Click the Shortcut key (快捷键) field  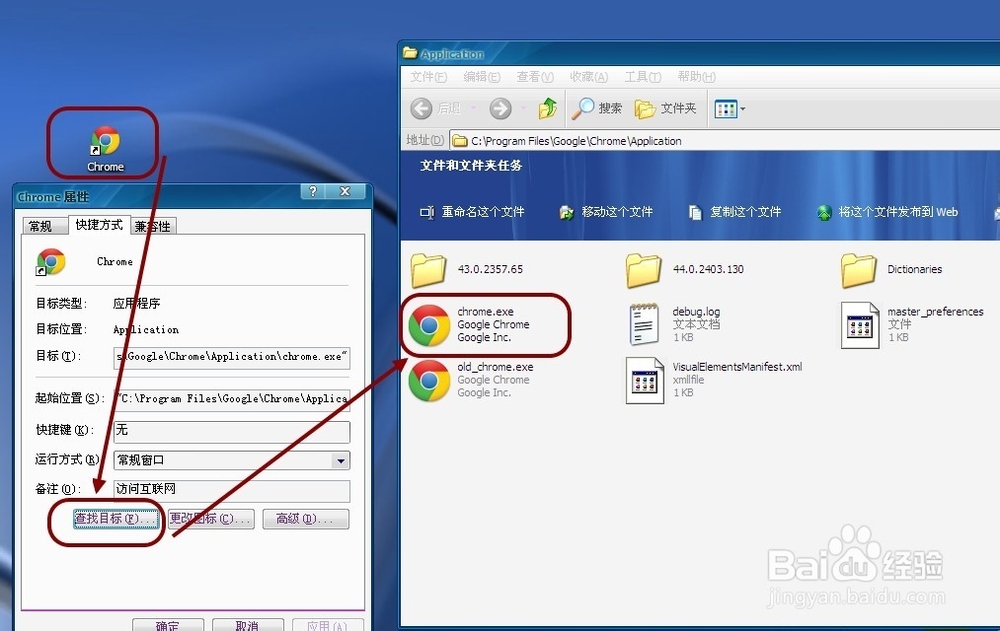pyautogui.click(x=232, y=431)
